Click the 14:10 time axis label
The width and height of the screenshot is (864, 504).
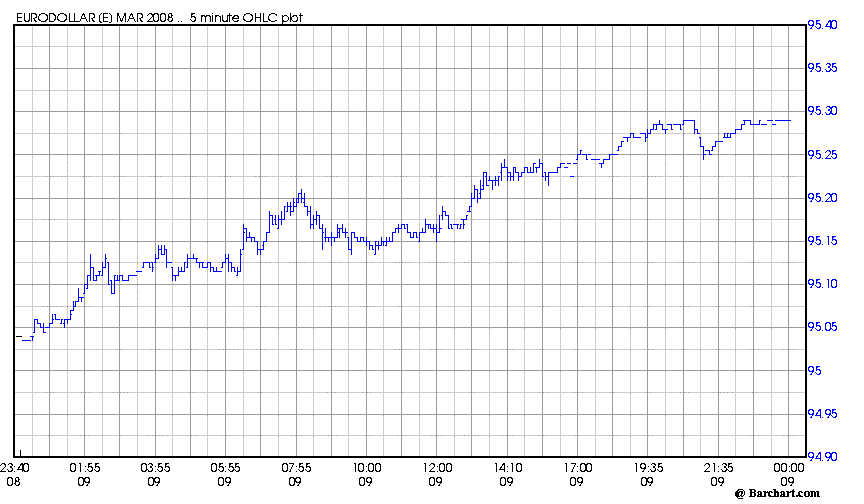coord(507,468)
